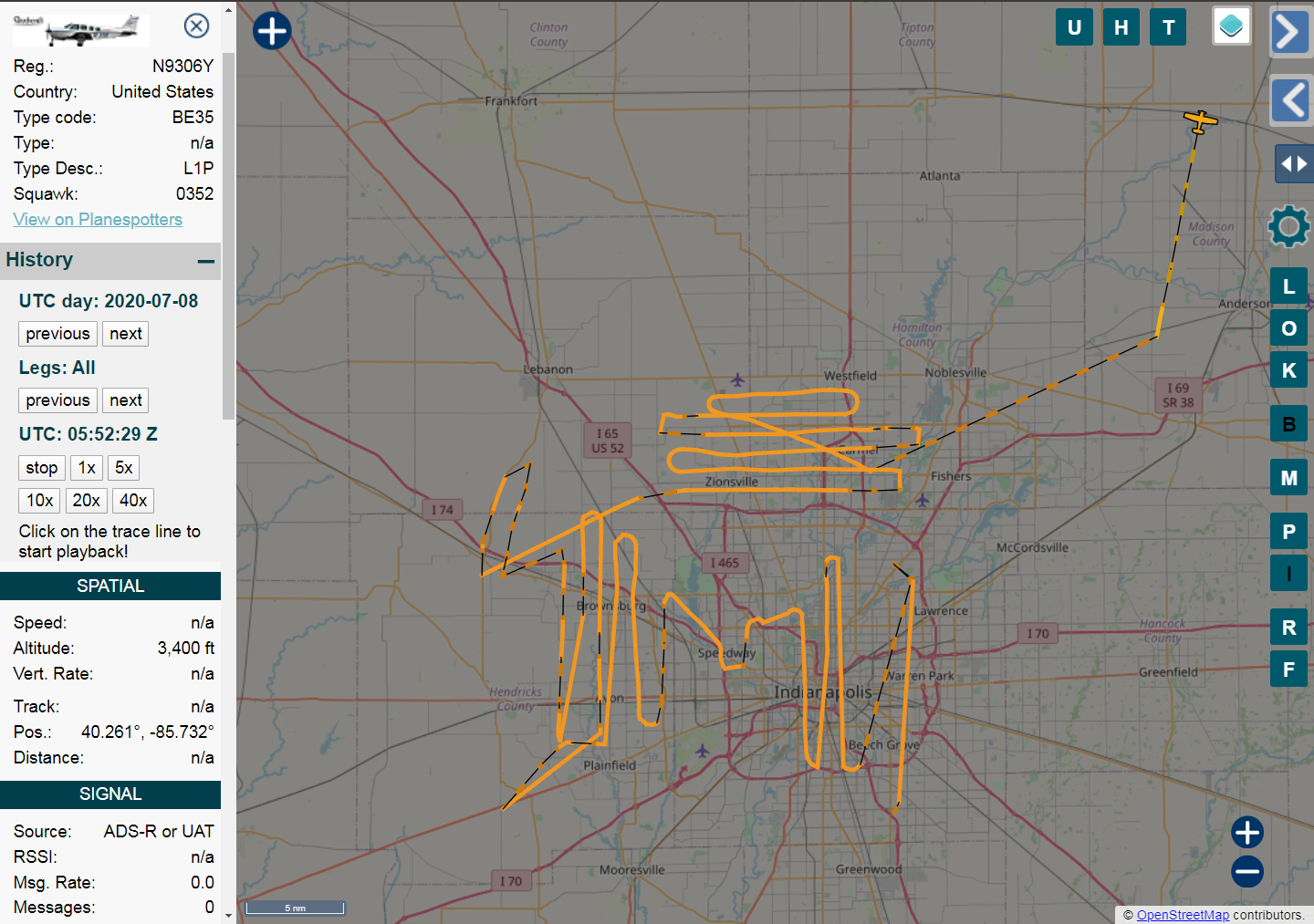Open the map layer selector icon

click(x=1231, y=26)
